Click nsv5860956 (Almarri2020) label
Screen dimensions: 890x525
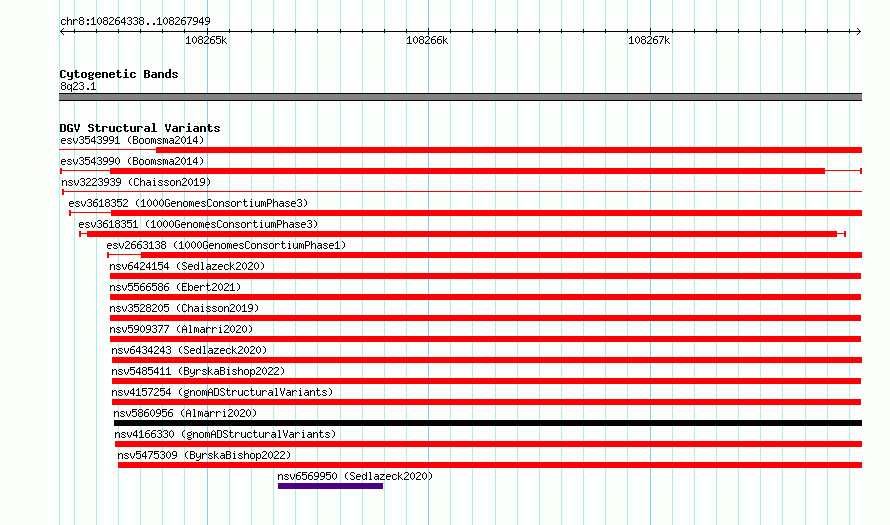(185, 413)
